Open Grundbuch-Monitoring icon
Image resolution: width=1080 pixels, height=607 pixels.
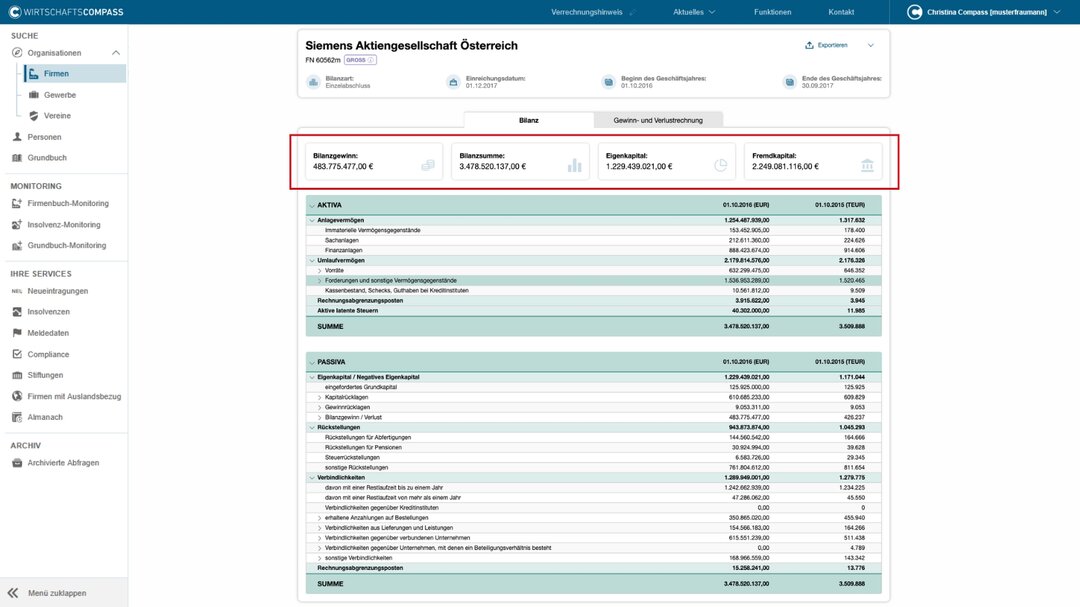pyautogui.click(x=17, y=245)
